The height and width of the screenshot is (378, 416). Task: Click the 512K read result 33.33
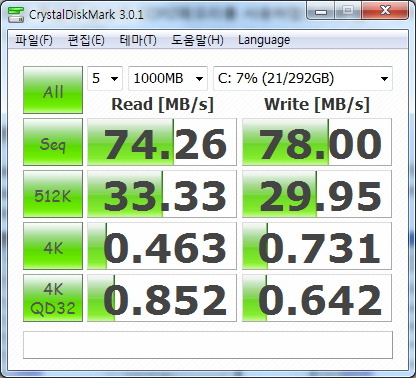click(162, 194)
